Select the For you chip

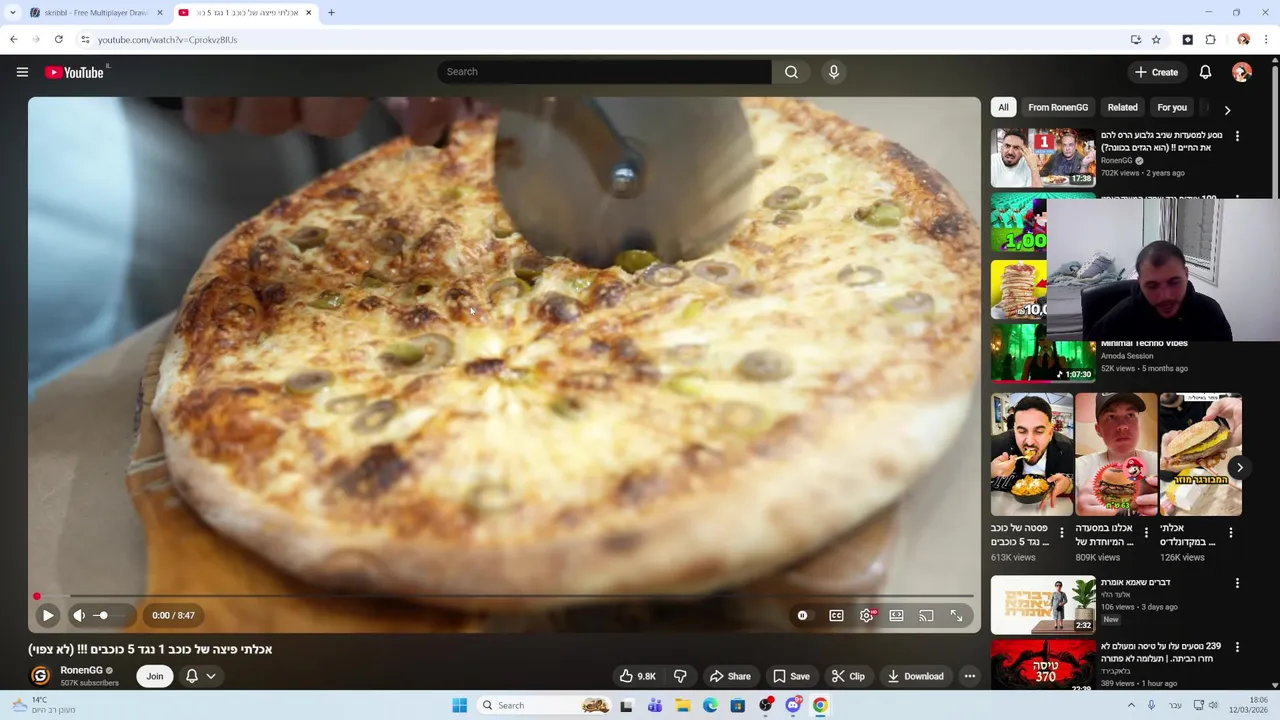pos(1172,107)
